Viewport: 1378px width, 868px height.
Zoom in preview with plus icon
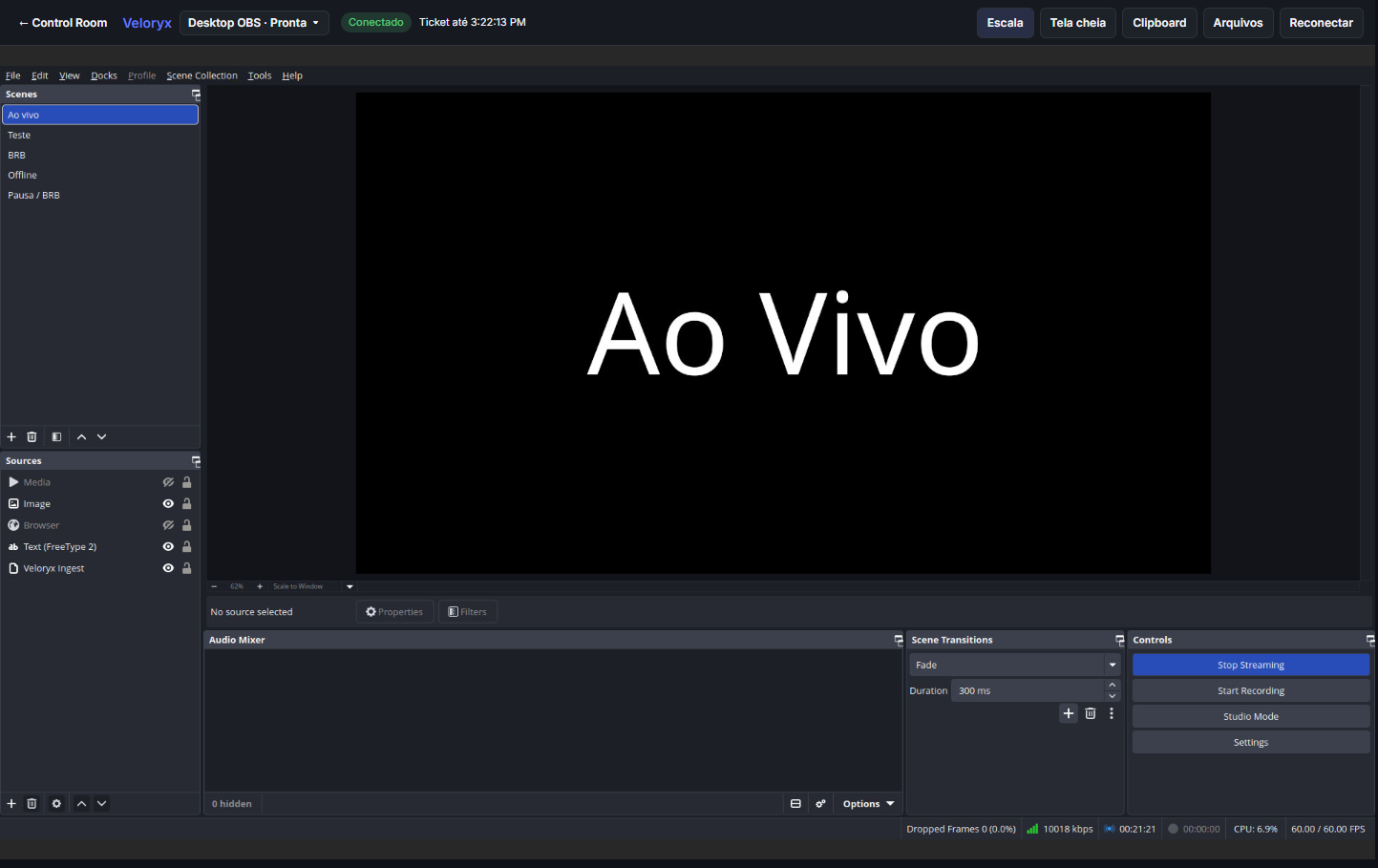click(x=260, y=586)
